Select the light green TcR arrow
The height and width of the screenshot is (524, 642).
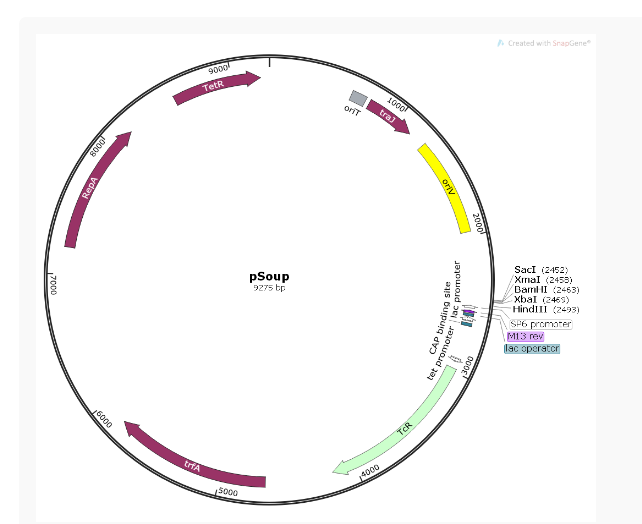(403, 430)
